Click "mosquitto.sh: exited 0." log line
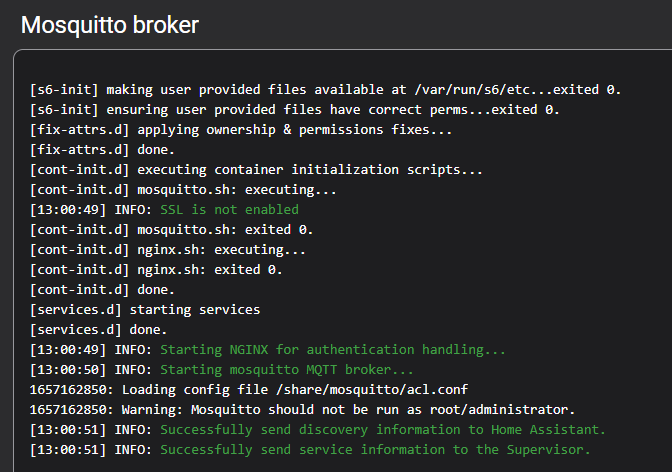This screenshot has width=672, height=472. click(171, 230)
